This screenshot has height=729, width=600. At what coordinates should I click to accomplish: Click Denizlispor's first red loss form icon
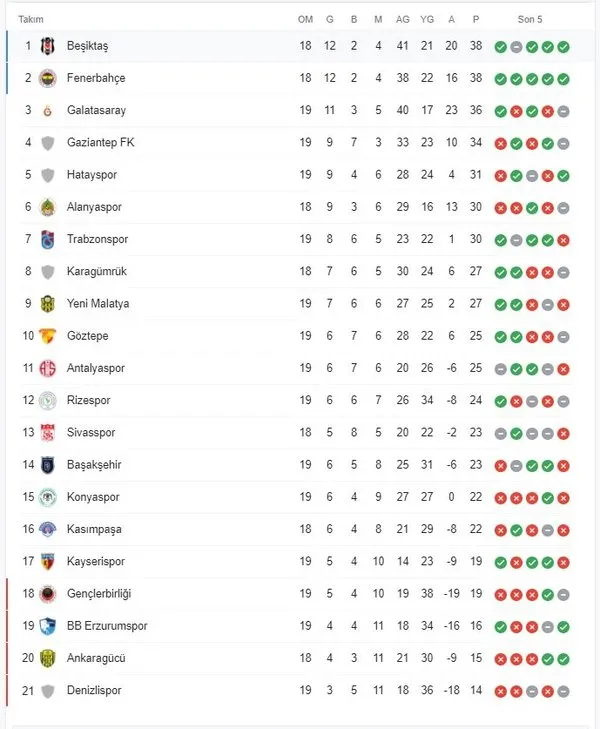tap(500, 690)
